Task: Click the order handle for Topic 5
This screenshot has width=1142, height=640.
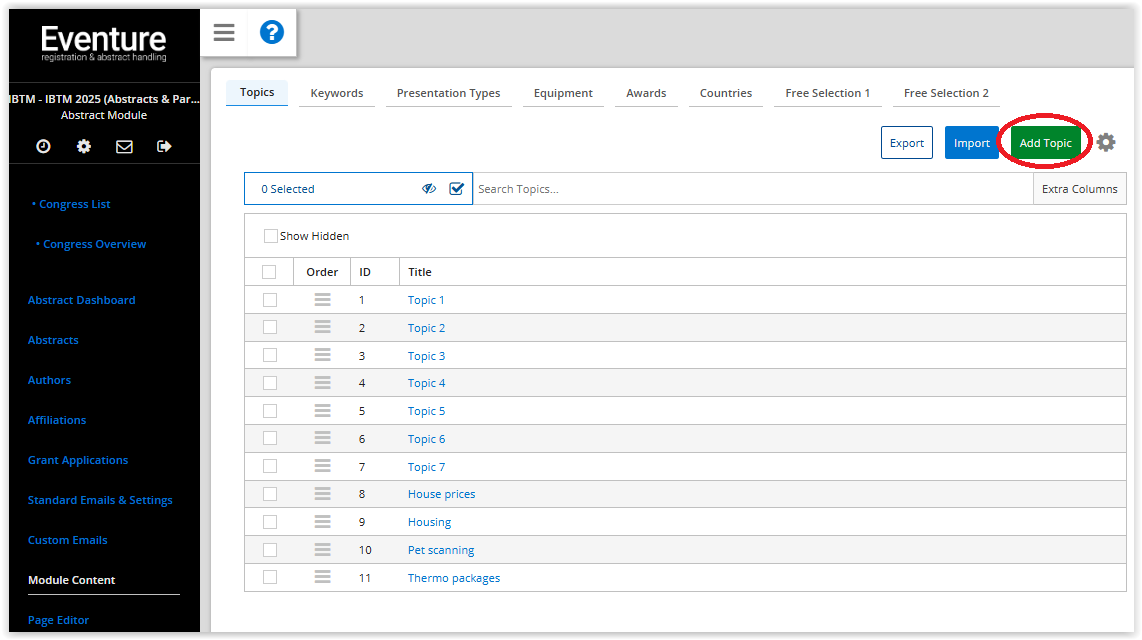Action: coord(323,411)
